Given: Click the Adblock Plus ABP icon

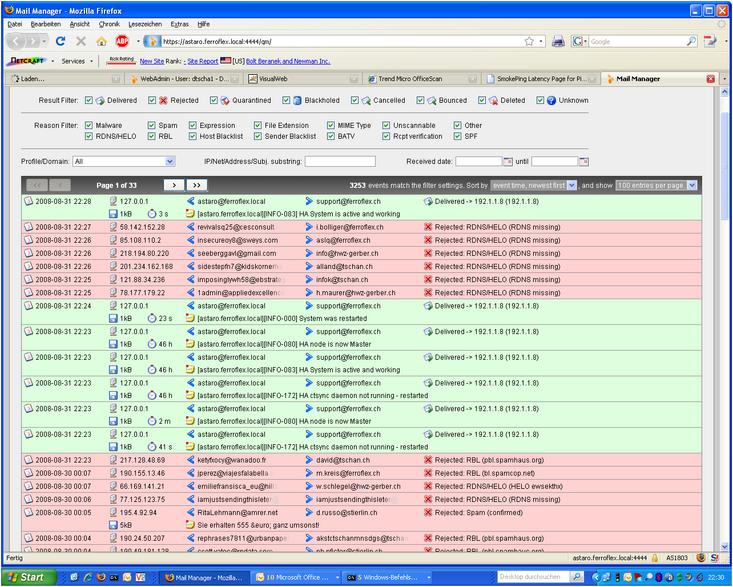Looking at the screenshot, I should [122, 41].
